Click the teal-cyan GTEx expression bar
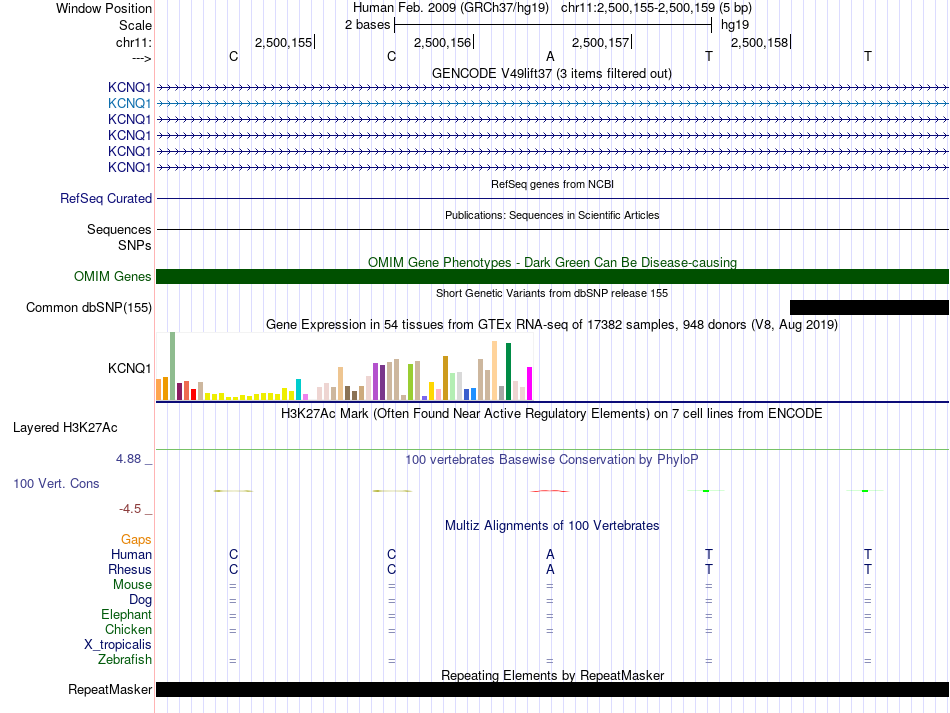Viewport: 950px width, 713px height. tap(299, 390)
